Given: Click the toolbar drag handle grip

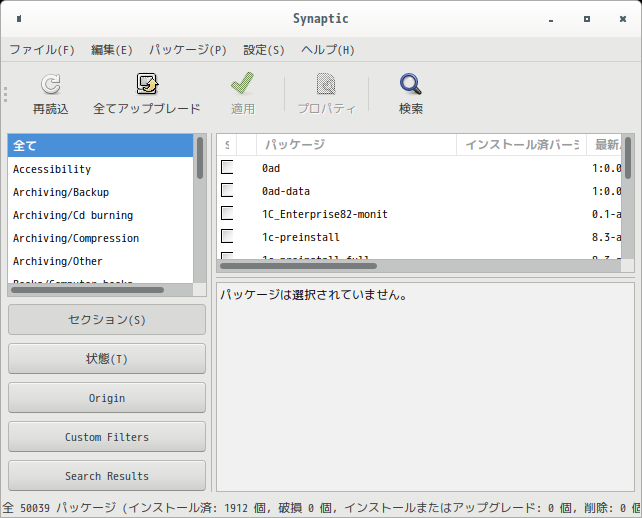Looking at the screenshot, I should coord(5,95).
